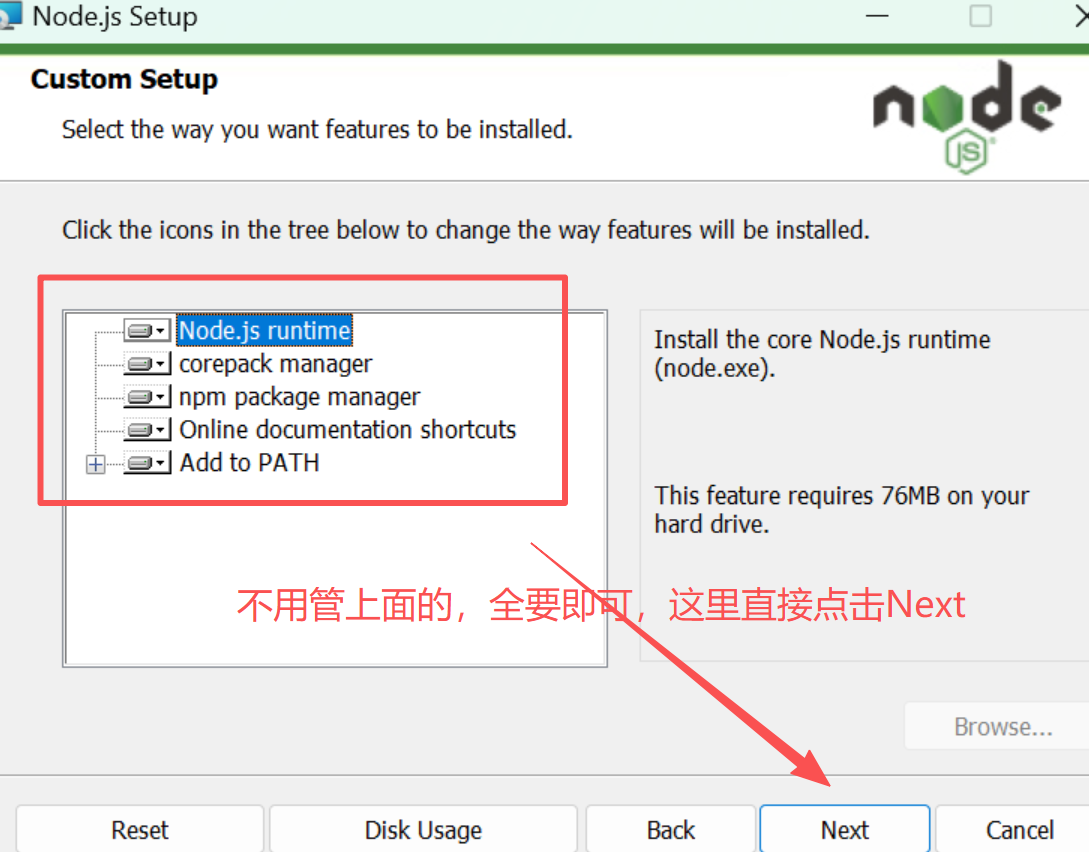Image resolution: width=1089 pixels, height=852 pixels.
Task: Click 'Select the way you want features' text
Action: tap(317, 130)
